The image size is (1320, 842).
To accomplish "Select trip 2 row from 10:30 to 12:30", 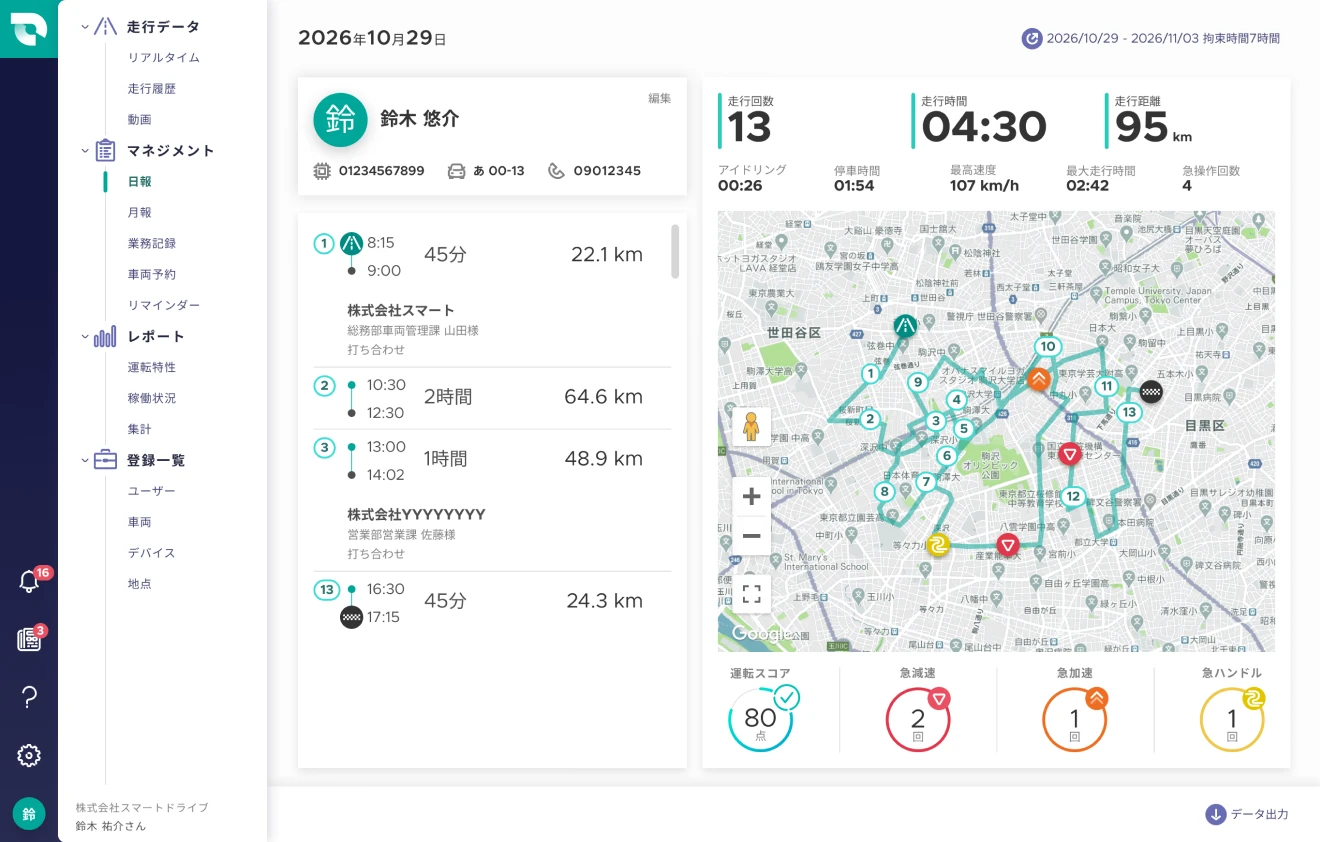I will (x=492, y=398).
